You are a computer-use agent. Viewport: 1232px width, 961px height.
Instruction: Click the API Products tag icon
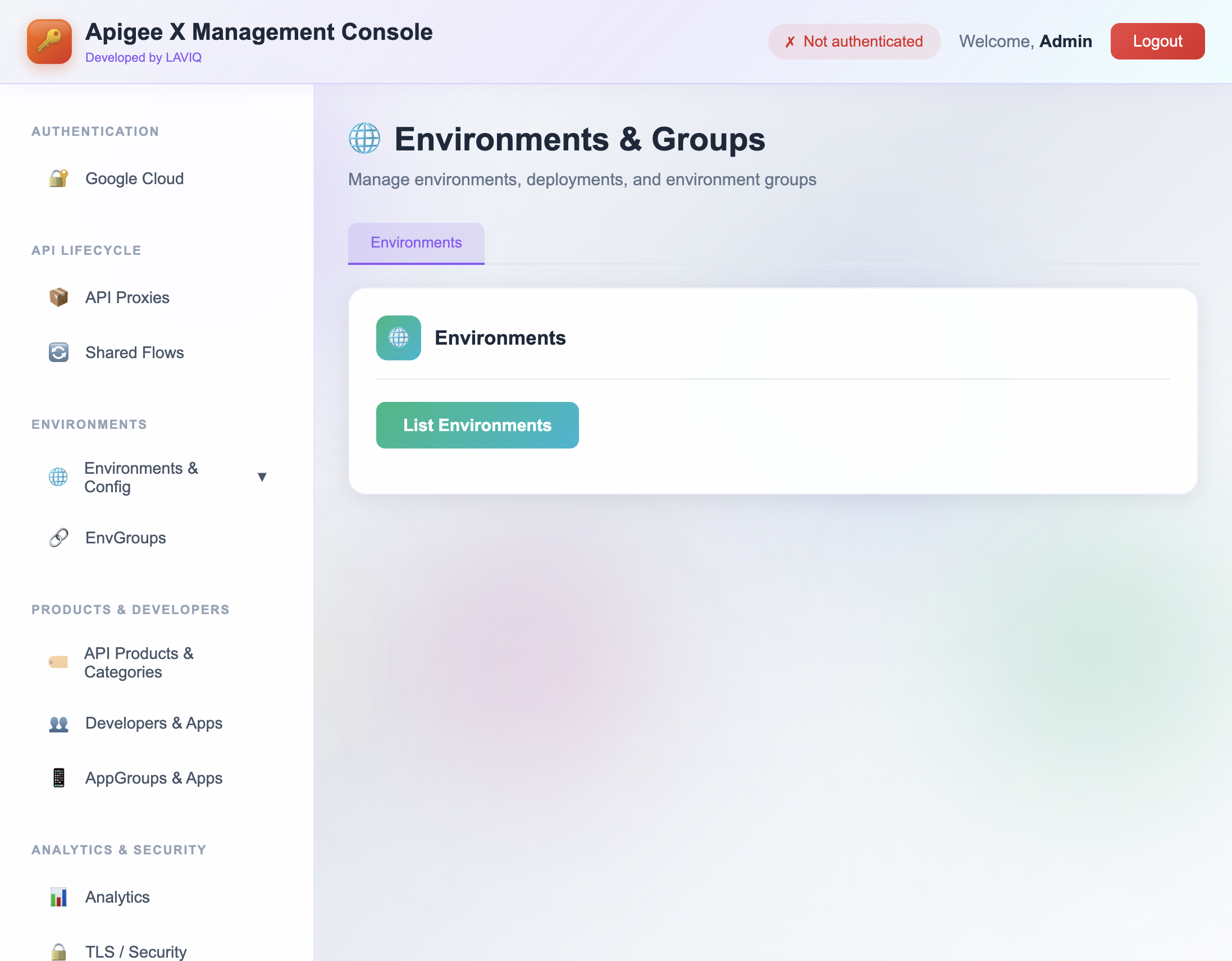(58, 662)
